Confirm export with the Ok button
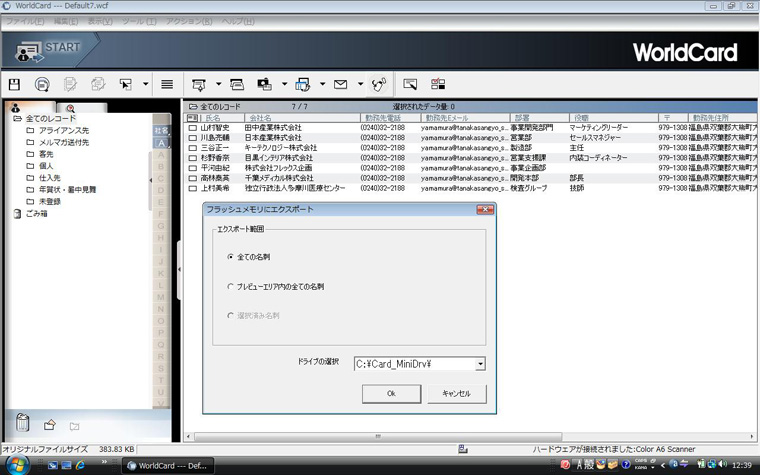 391,394
